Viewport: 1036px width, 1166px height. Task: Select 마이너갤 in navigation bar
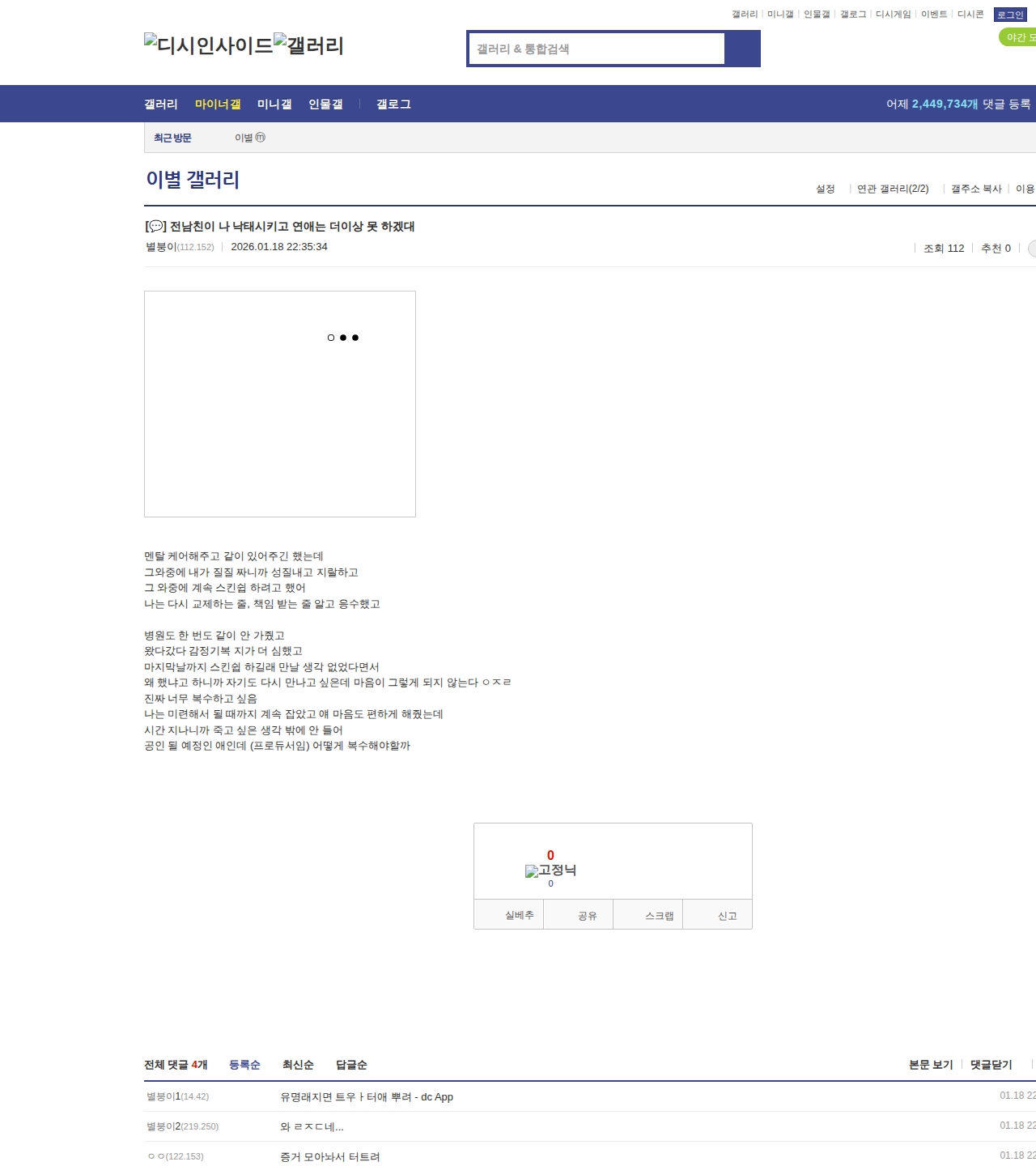(x=218, y=104)
